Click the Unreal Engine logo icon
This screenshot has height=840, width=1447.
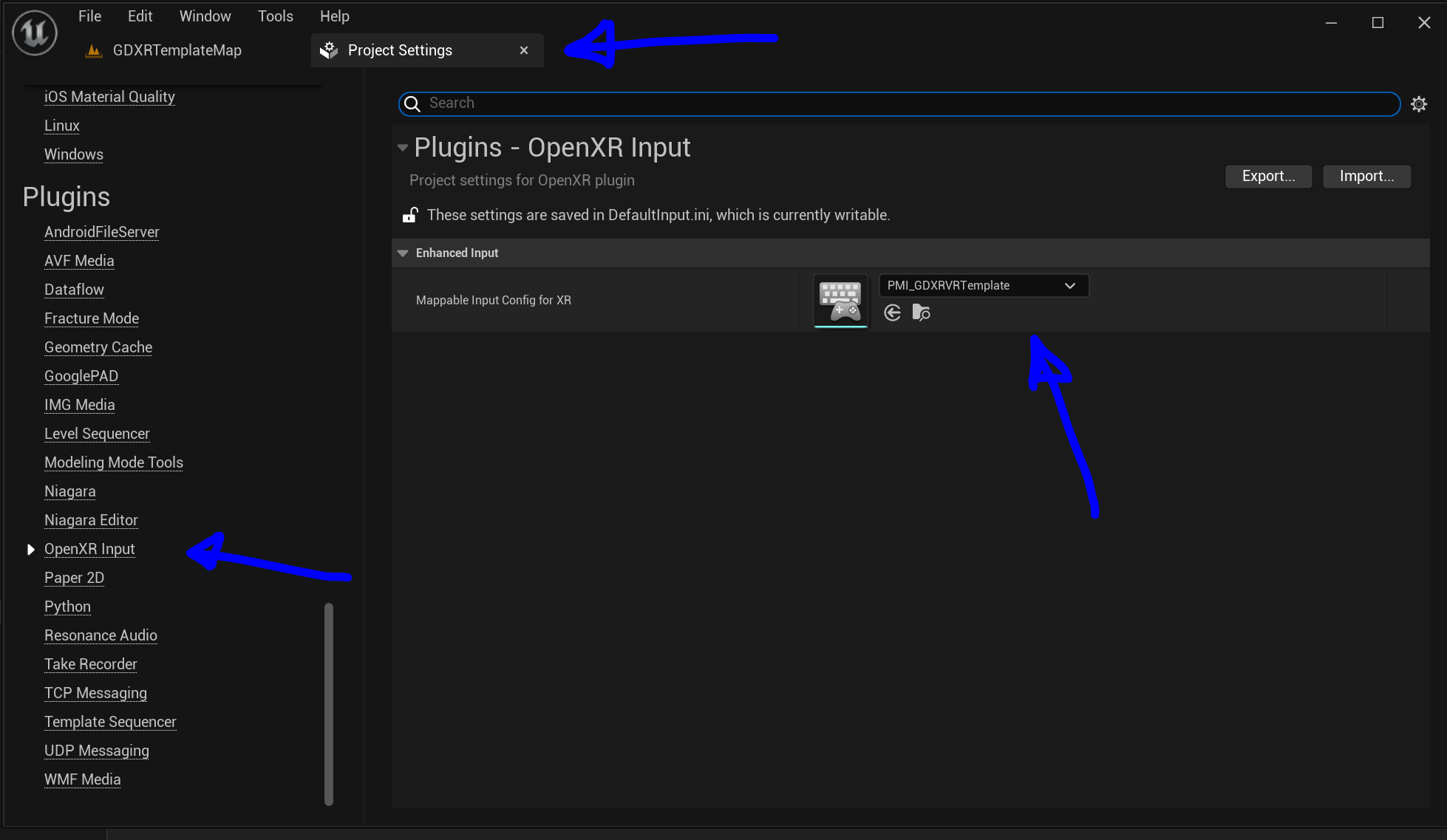point(35,33)
